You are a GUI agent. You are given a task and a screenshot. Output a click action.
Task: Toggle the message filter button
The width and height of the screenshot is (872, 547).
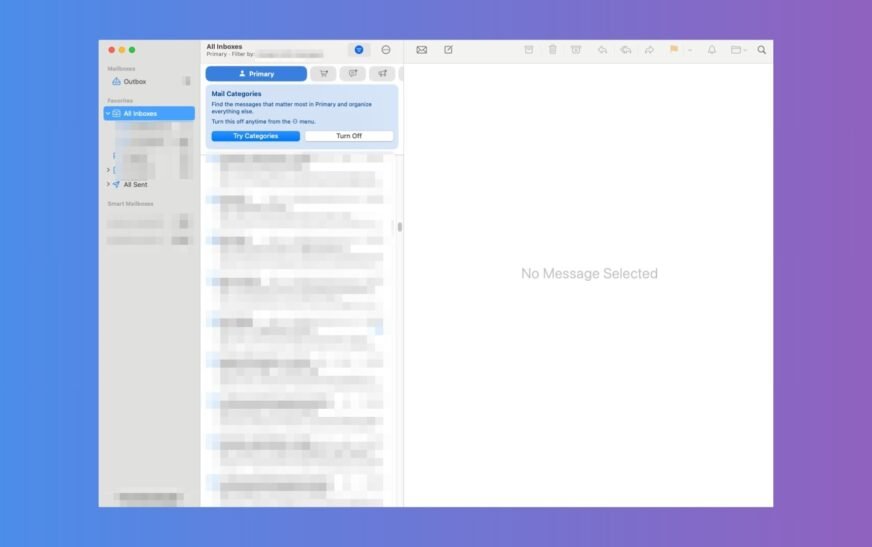point(359,50)
